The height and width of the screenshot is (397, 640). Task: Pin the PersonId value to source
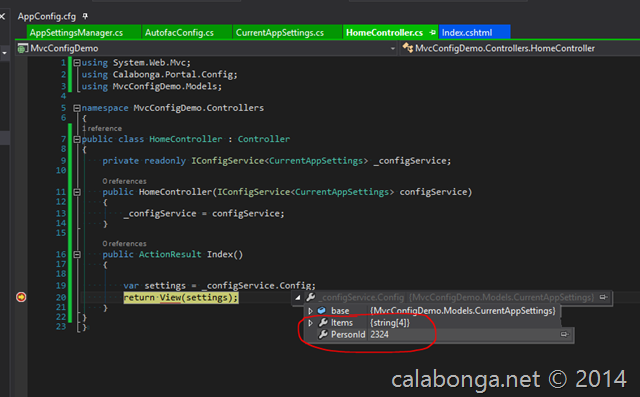[564, 334]
